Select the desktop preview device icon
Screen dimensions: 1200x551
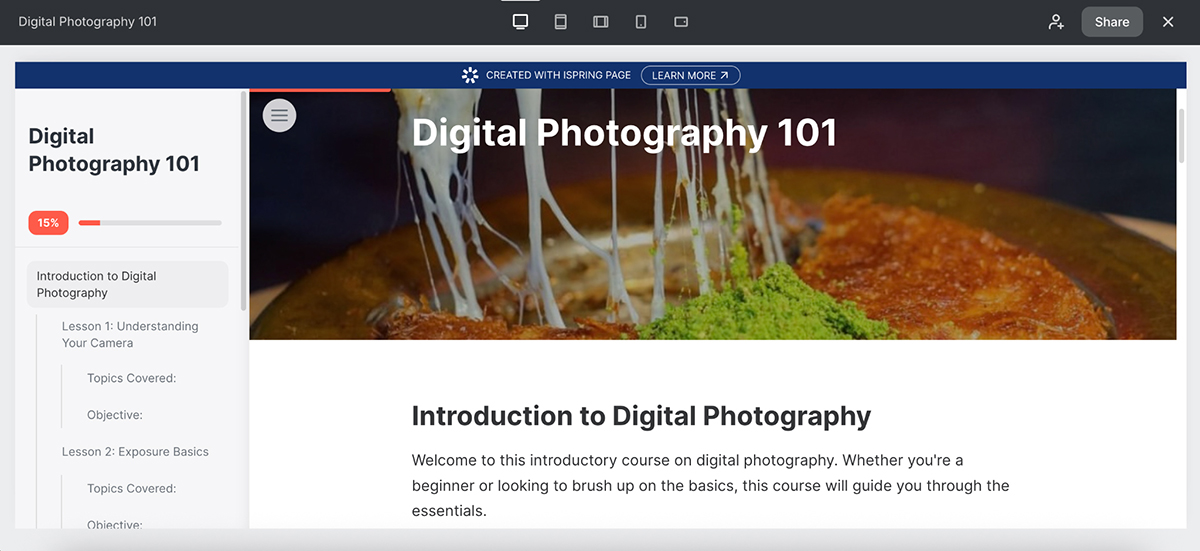(x=520, y=22)
